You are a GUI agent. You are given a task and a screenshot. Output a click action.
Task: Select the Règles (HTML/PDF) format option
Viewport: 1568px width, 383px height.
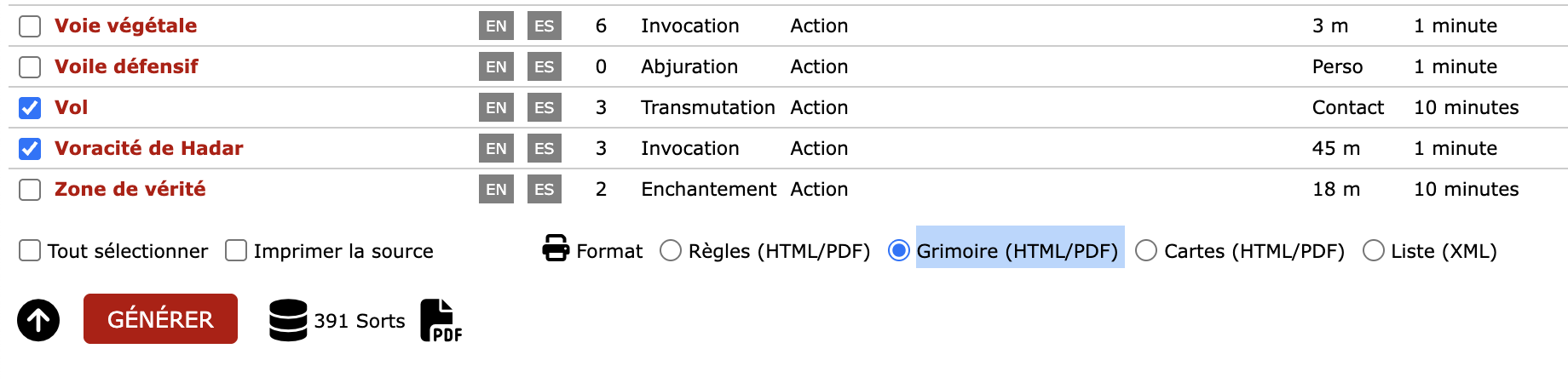coord(671,250)
